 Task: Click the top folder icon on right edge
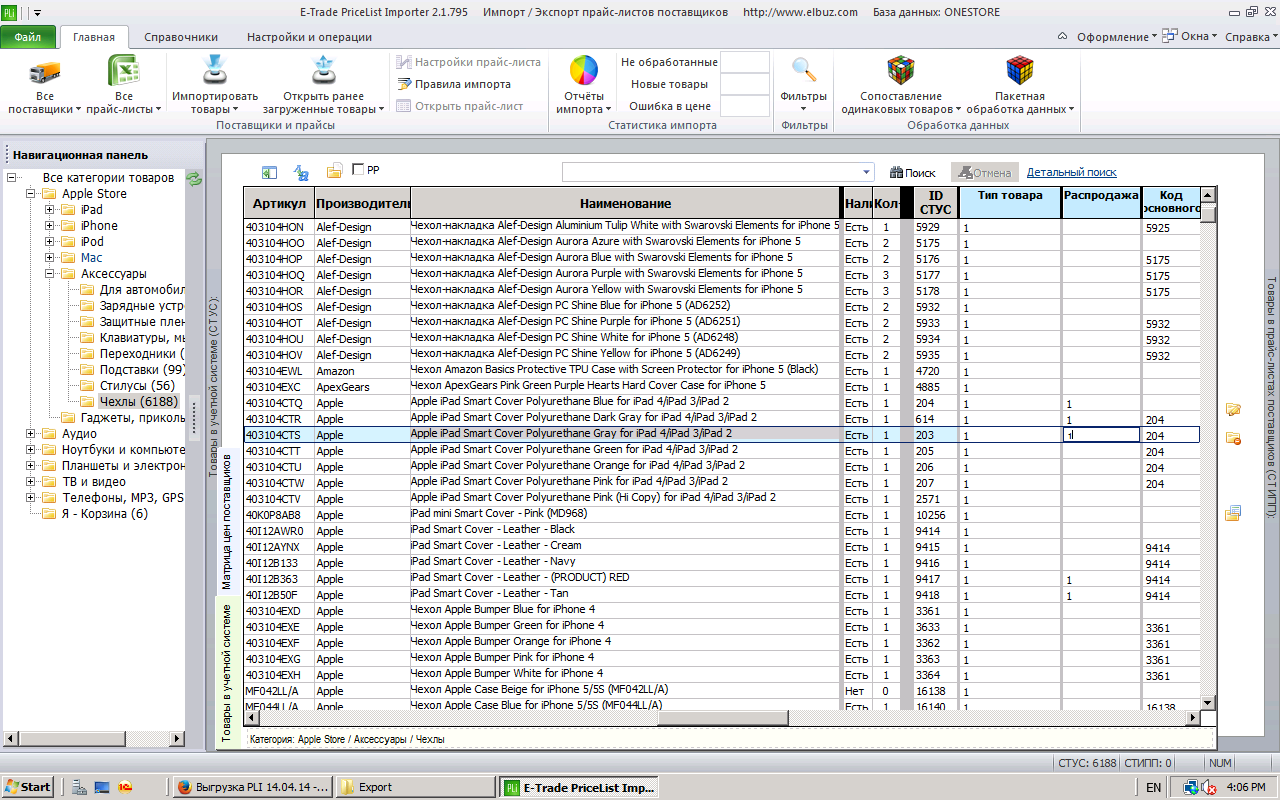(x=1233, y=409)
